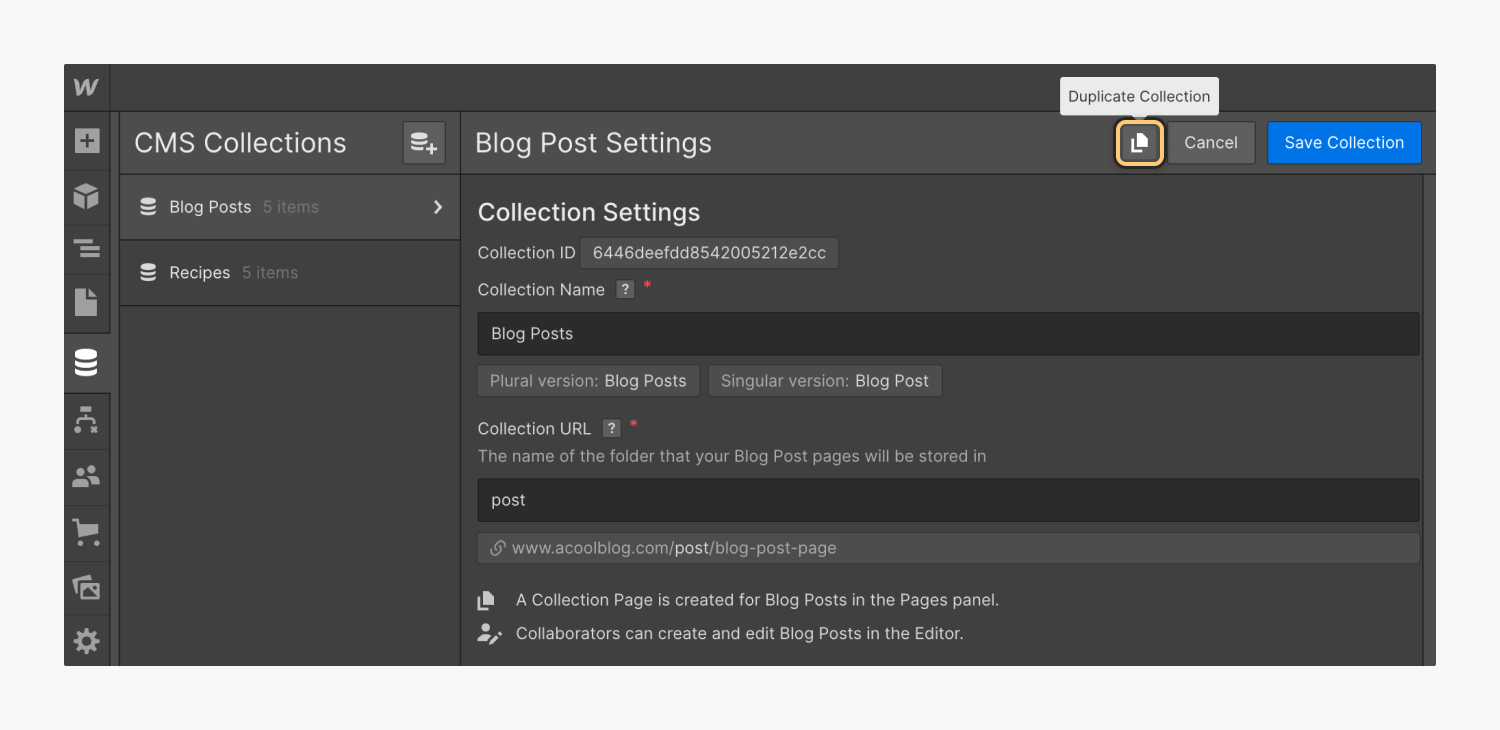Open the Pages panel
The width and height of the screenshot is (1500, 730).
coord(87,302)
